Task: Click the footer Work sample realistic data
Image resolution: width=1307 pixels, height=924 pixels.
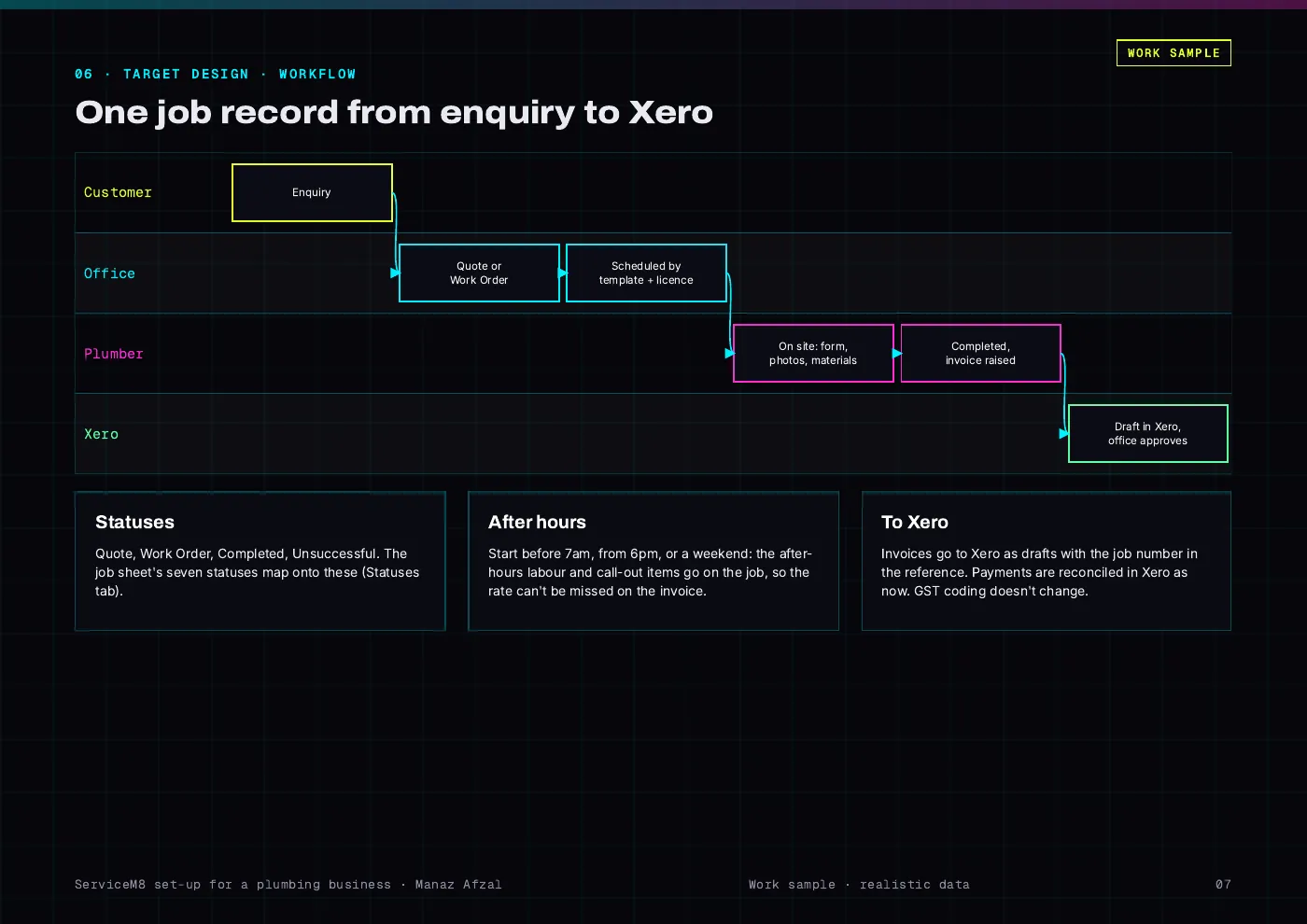Action: 859,884
